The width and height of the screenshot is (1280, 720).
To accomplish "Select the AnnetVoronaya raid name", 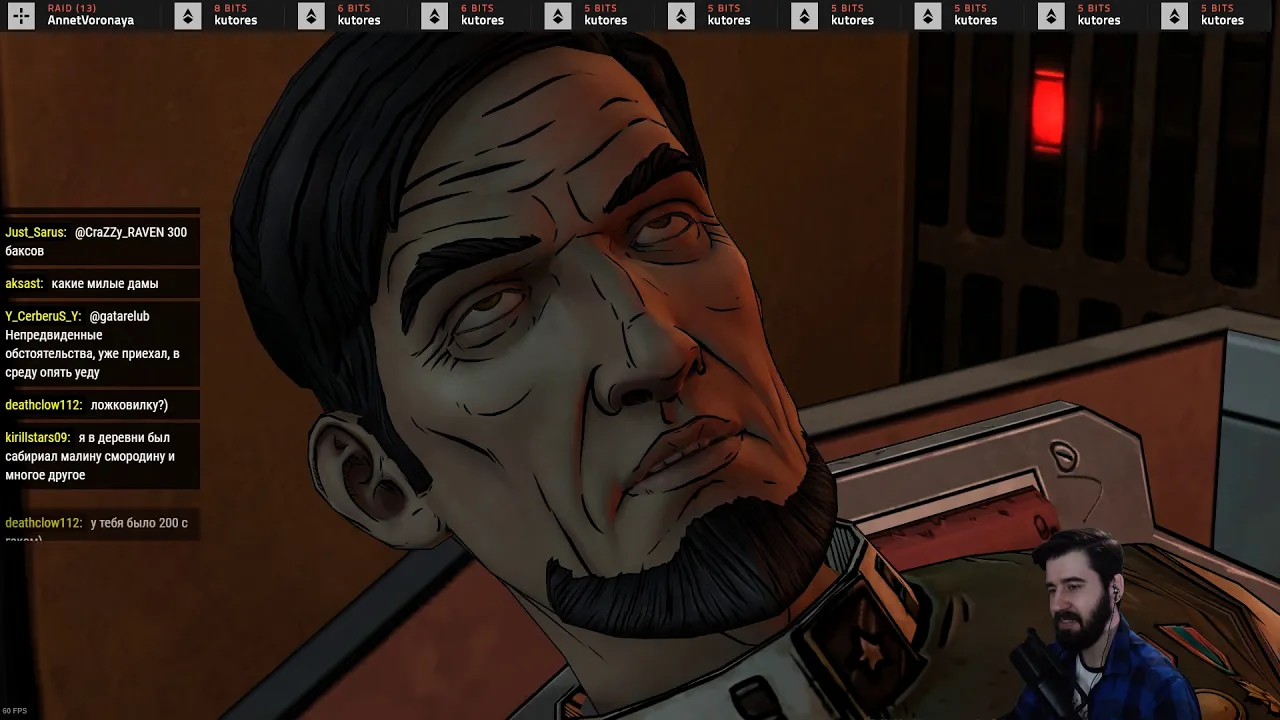I will (x=91, y=20).
